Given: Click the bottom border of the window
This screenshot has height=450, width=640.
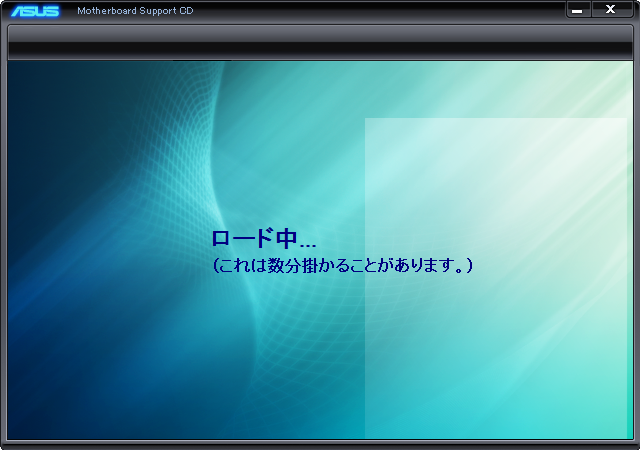Looking at the screenshot, I should (x=320, y=444).
